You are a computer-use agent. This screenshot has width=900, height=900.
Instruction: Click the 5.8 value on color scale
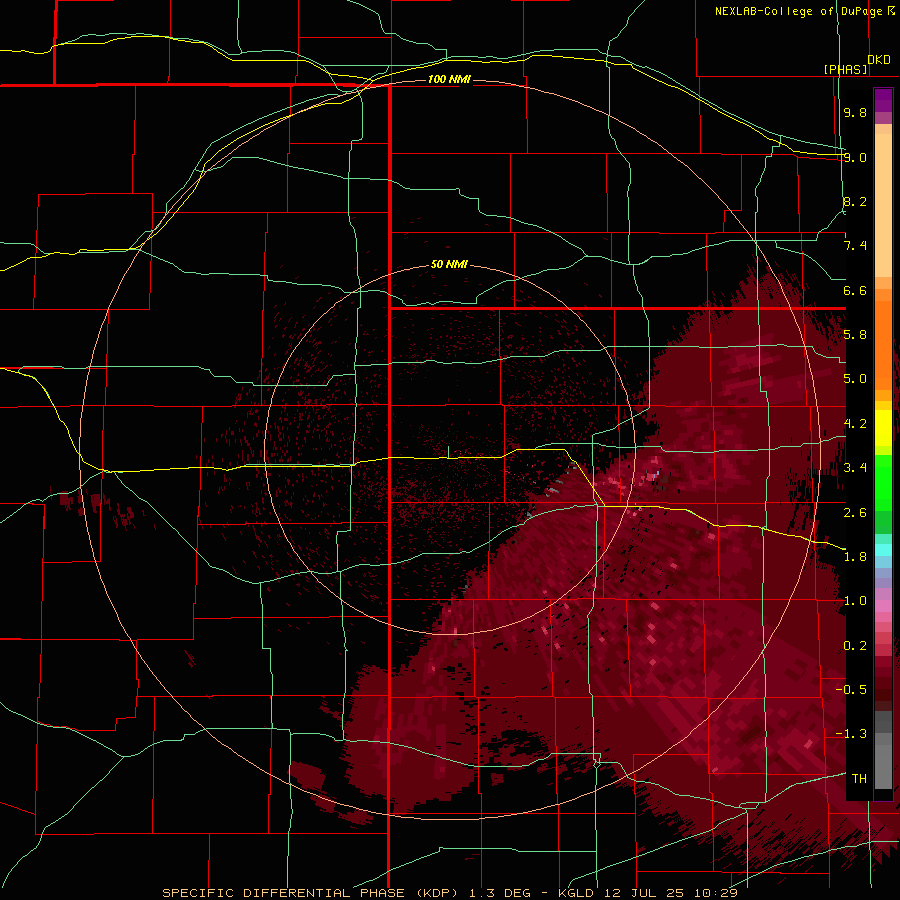pos(855,335)
